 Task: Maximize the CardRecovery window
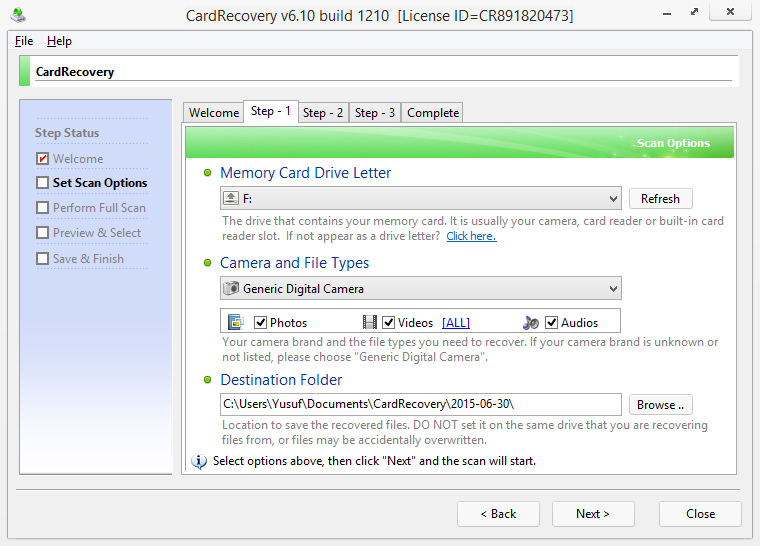[x=695, y=12]
